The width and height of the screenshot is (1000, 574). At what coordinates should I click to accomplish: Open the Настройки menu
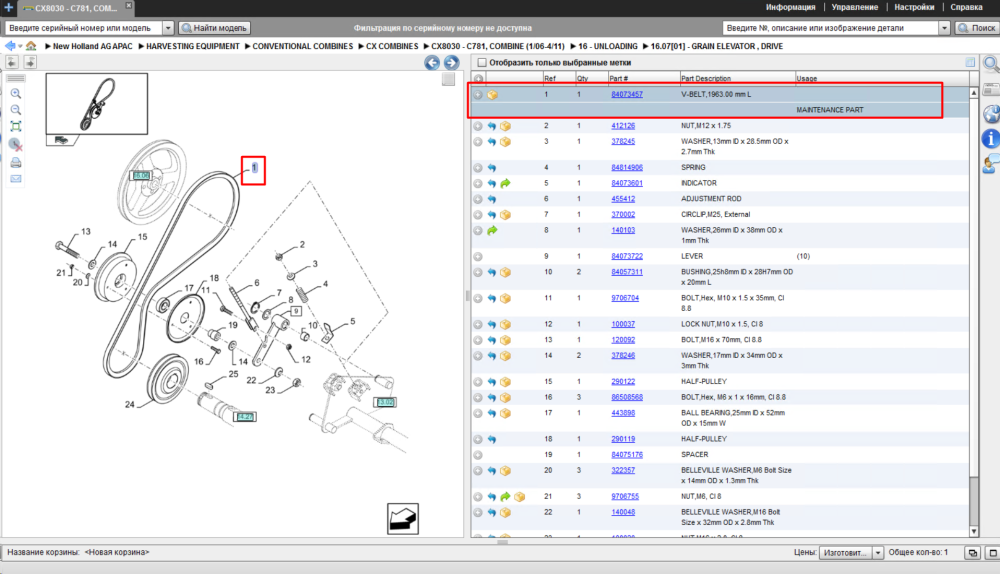click(914, 7)
